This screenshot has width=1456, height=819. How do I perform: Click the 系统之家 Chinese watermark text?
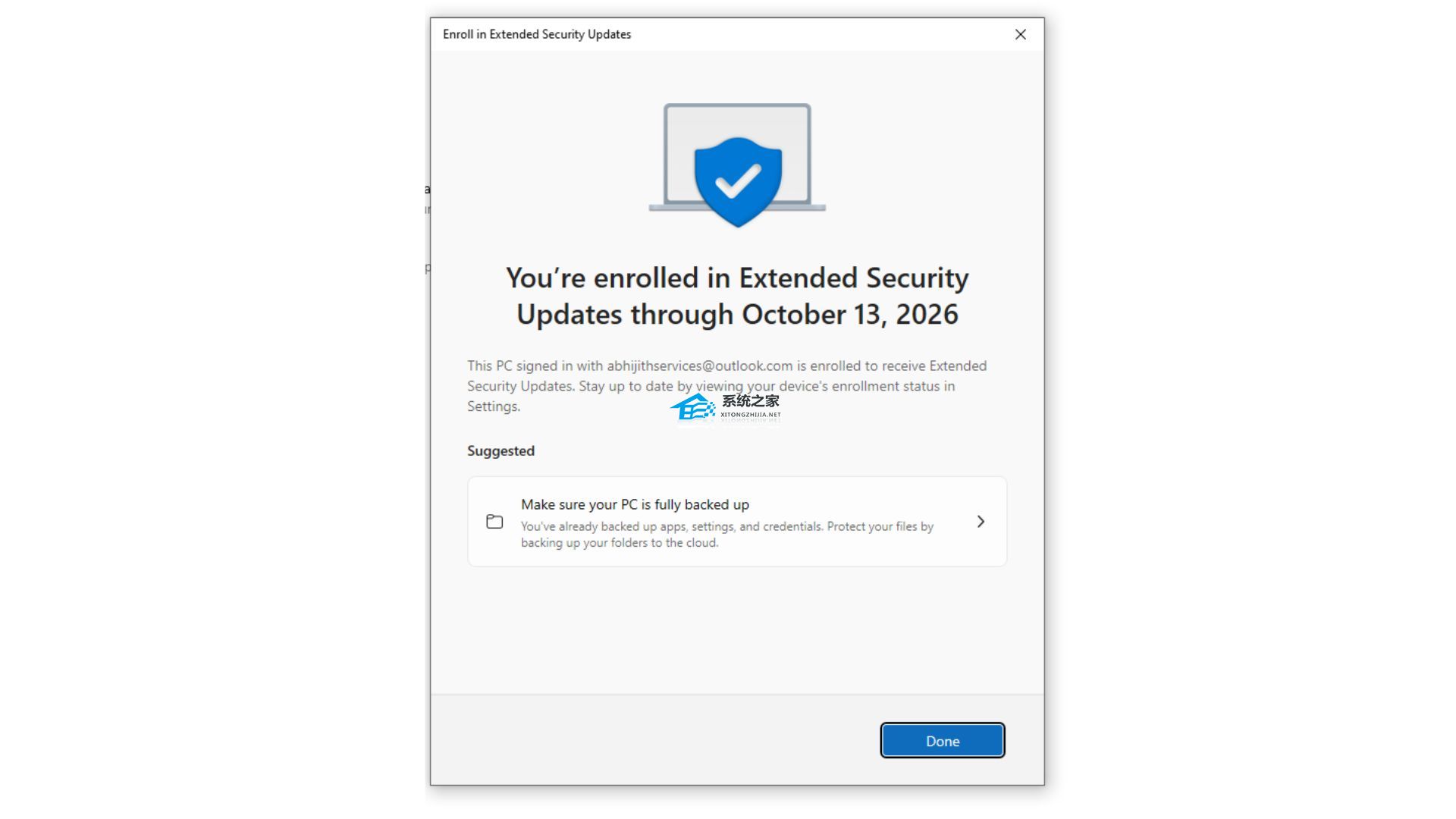coord(750,401)
